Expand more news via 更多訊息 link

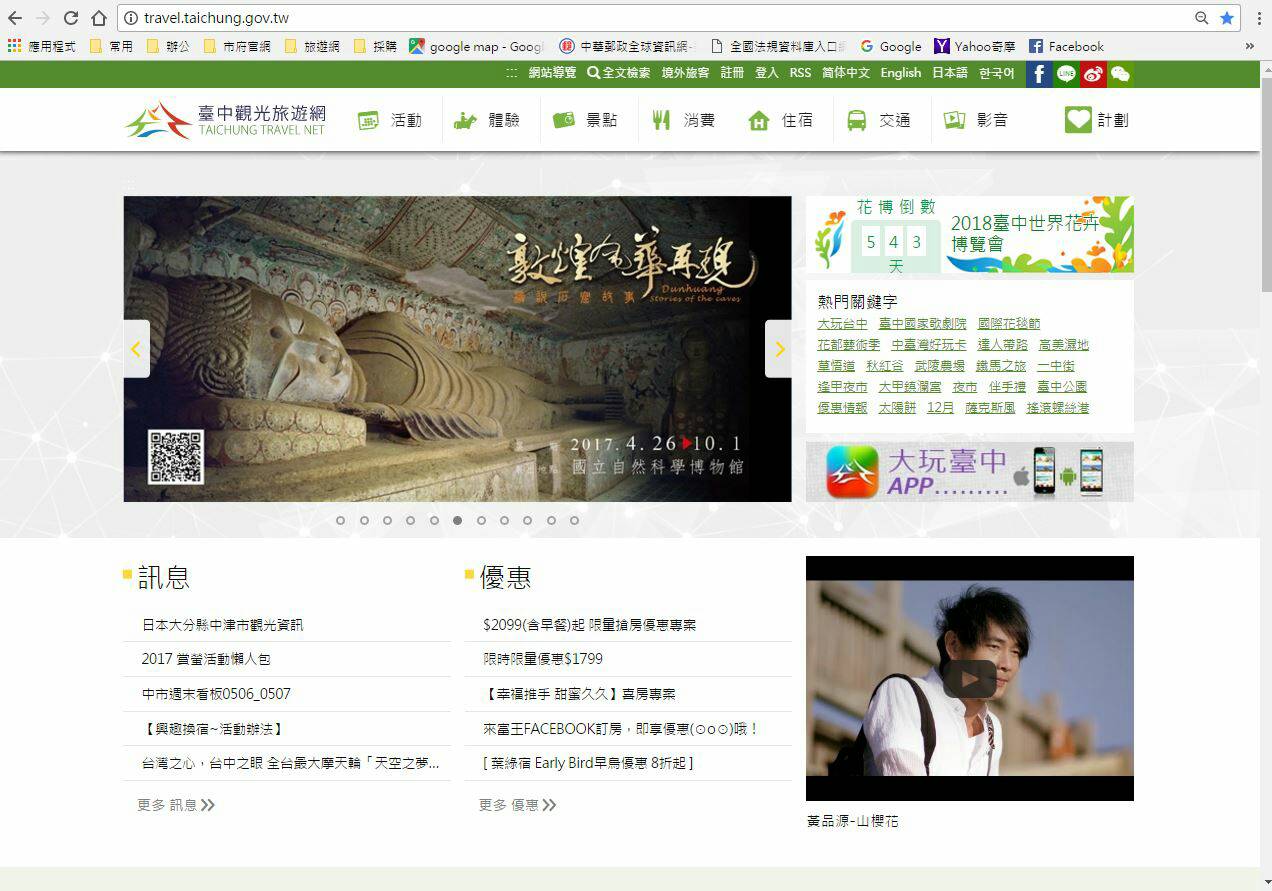tap(176, 805)
